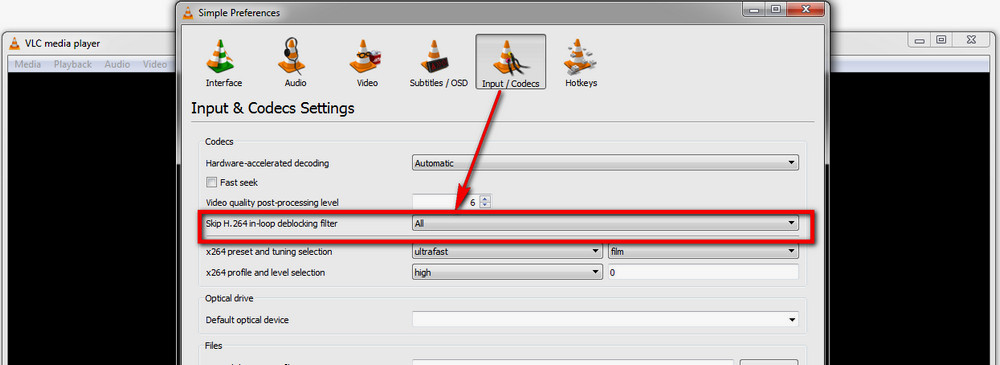
Task: Click the 'Hardware-accelerated decoding' label
Action: [x=267, y=163]
